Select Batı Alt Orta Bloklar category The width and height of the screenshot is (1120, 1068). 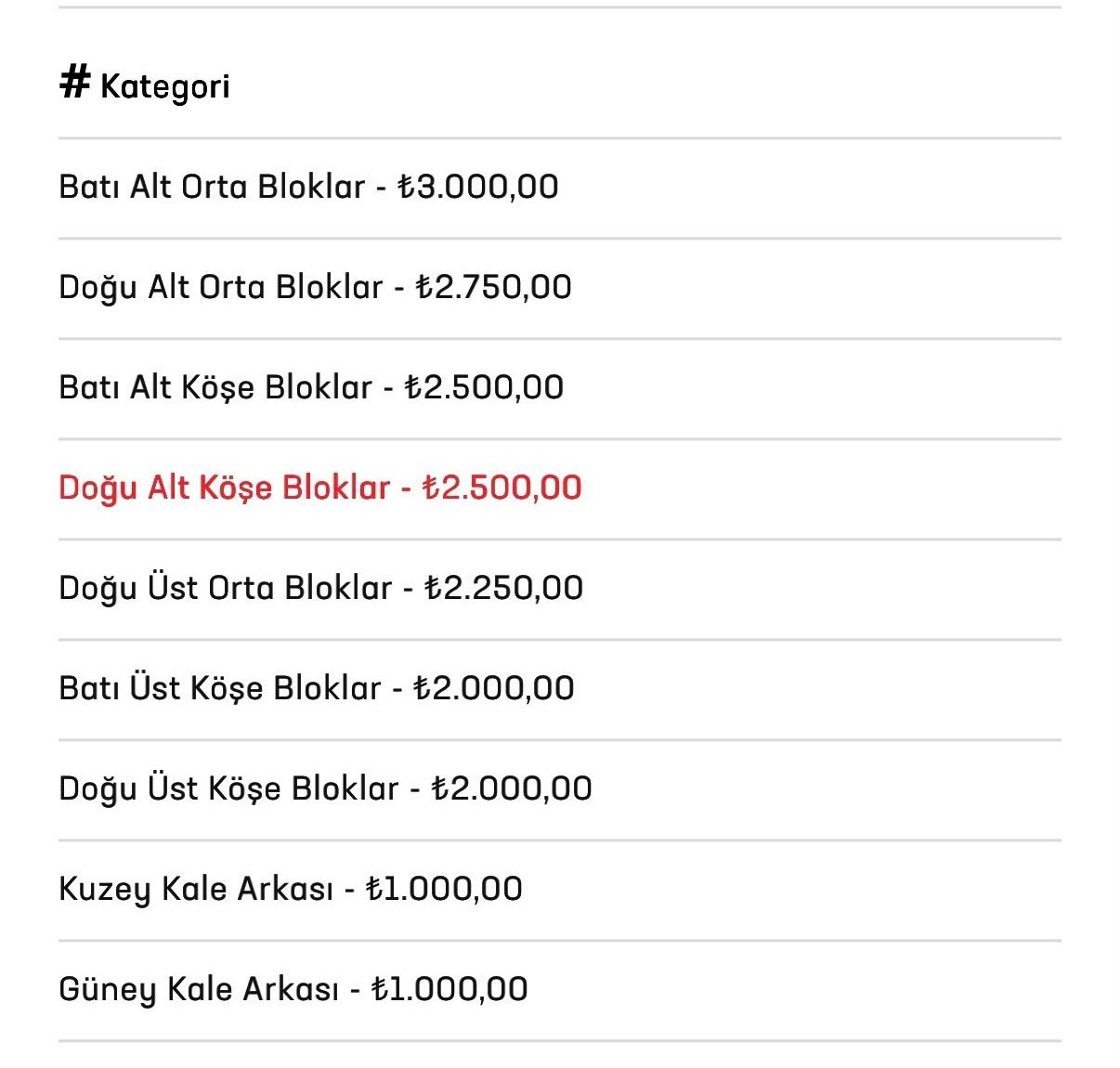[x=559, y=188]
